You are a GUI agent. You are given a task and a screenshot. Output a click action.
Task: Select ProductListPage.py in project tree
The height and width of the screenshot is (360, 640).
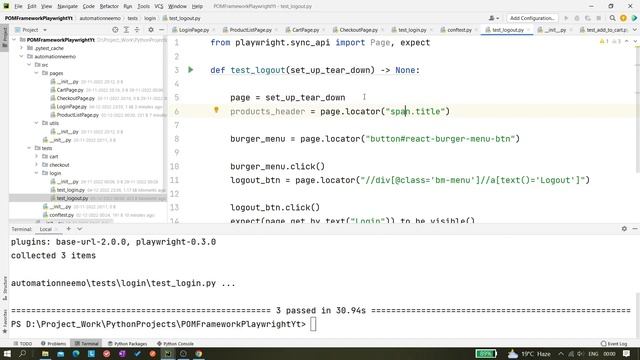pyautogui.click(x=78, y=115)
